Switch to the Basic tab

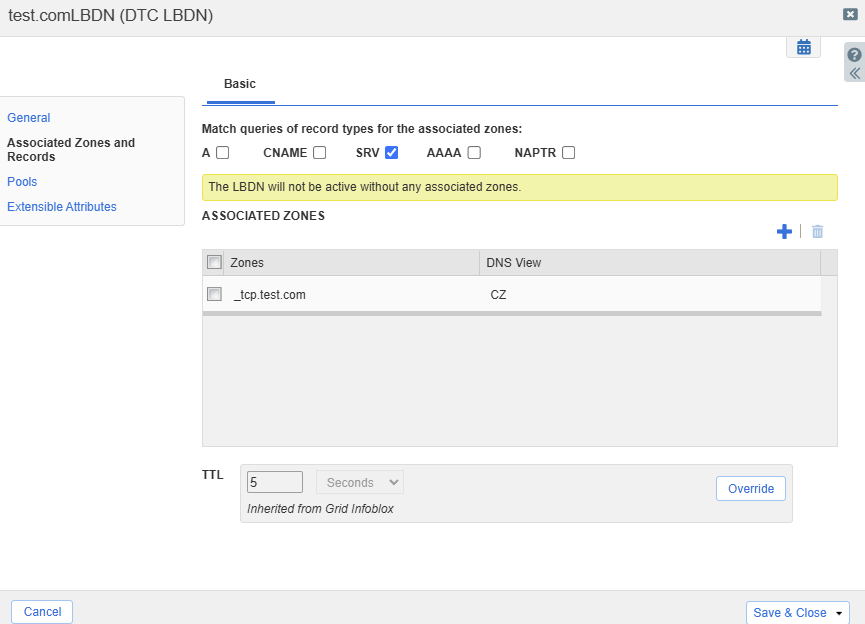(240, 84)
